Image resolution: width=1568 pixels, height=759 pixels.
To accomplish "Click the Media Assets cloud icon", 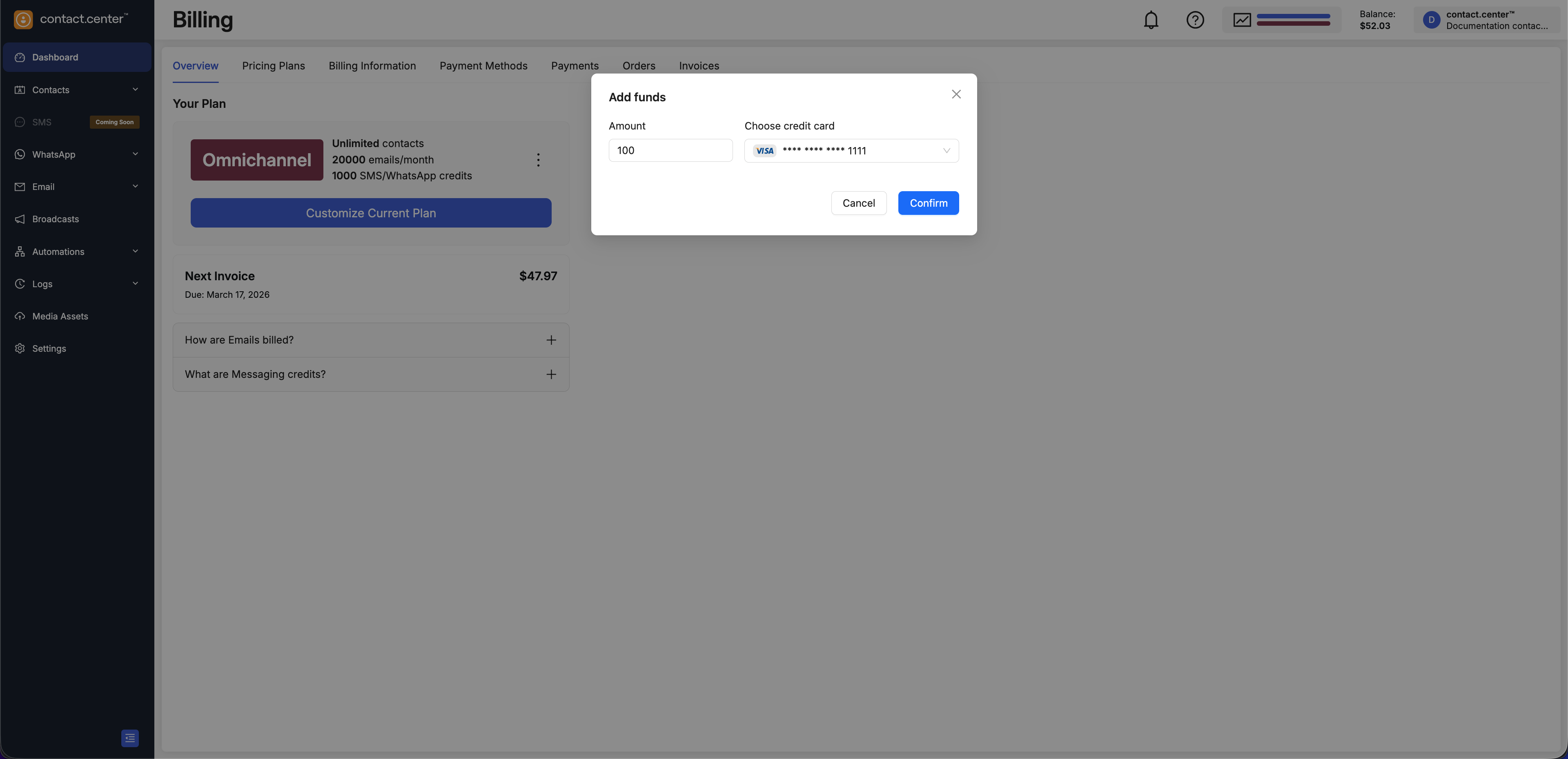I will pyautogui.click(x=20, y=316).
